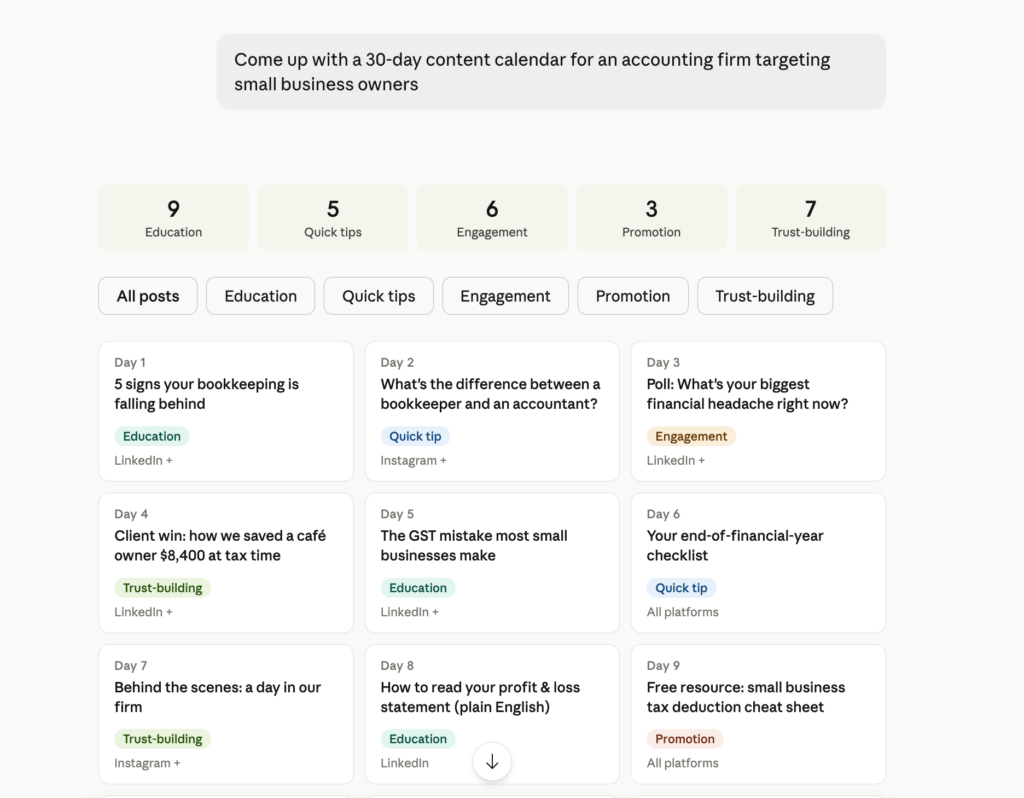Toggle the Engagement badge on Day 3

click(x=691, y=436)
